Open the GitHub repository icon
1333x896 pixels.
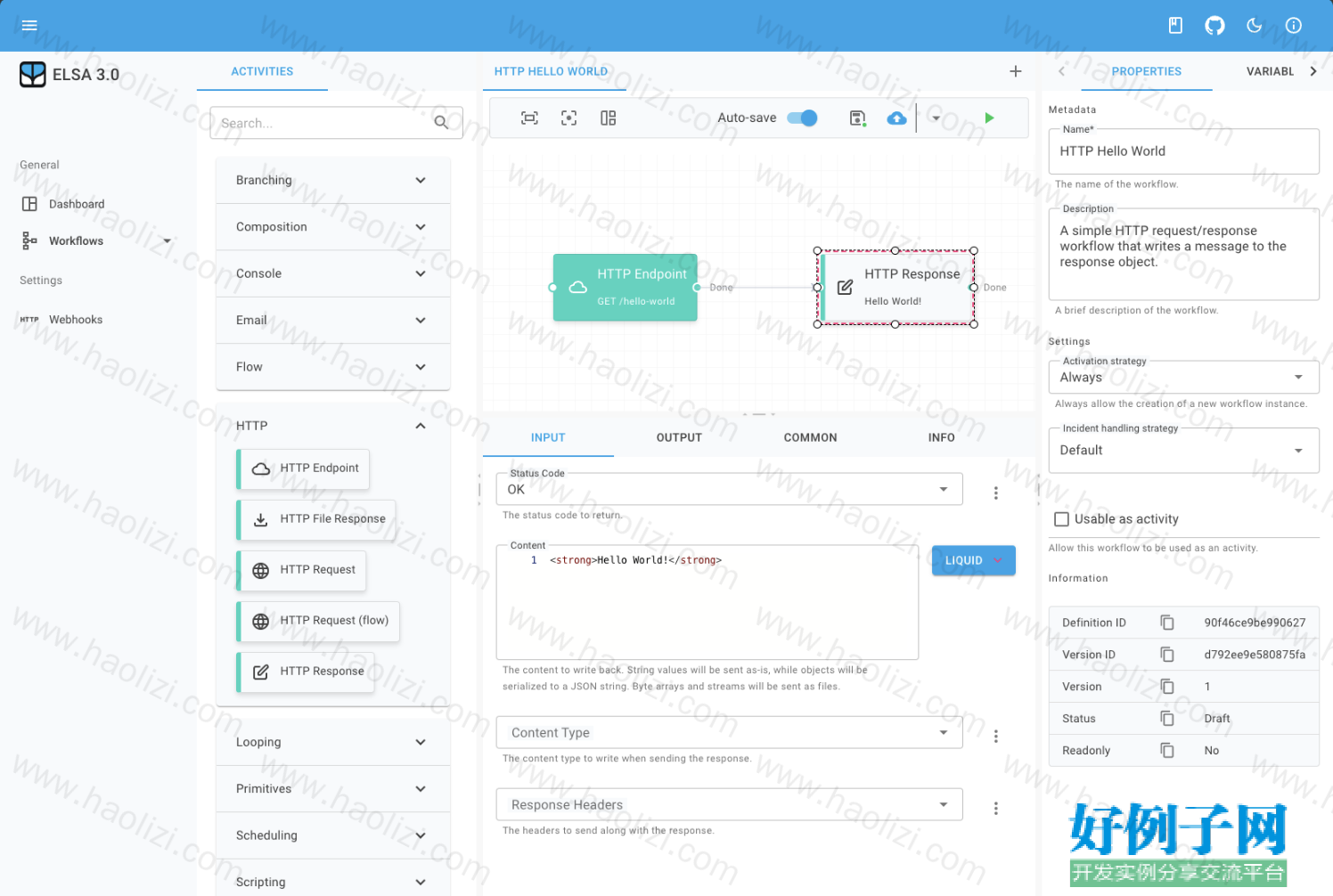(x=1214, y=26)
